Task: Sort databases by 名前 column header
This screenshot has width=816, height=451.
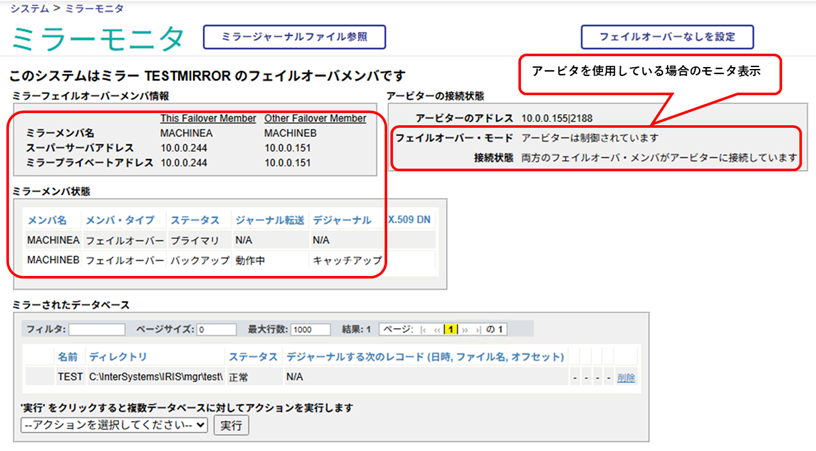Action: point(67,356)
